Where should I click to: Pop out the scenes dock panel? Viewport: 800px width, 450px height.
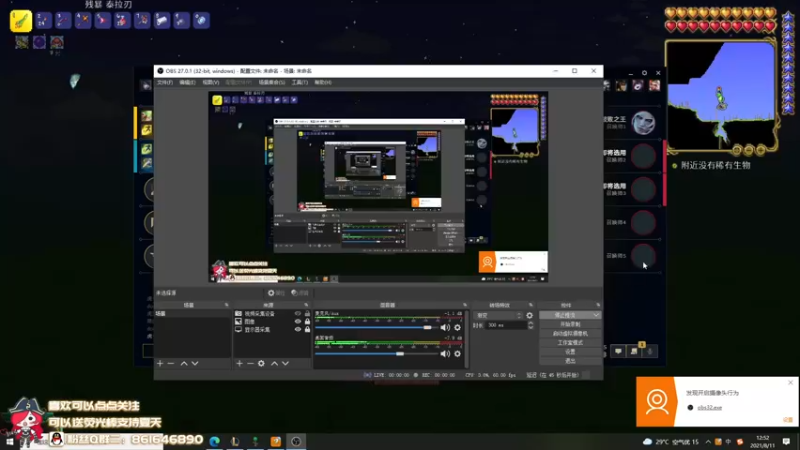pyautogui.click(x=227, y=305)
